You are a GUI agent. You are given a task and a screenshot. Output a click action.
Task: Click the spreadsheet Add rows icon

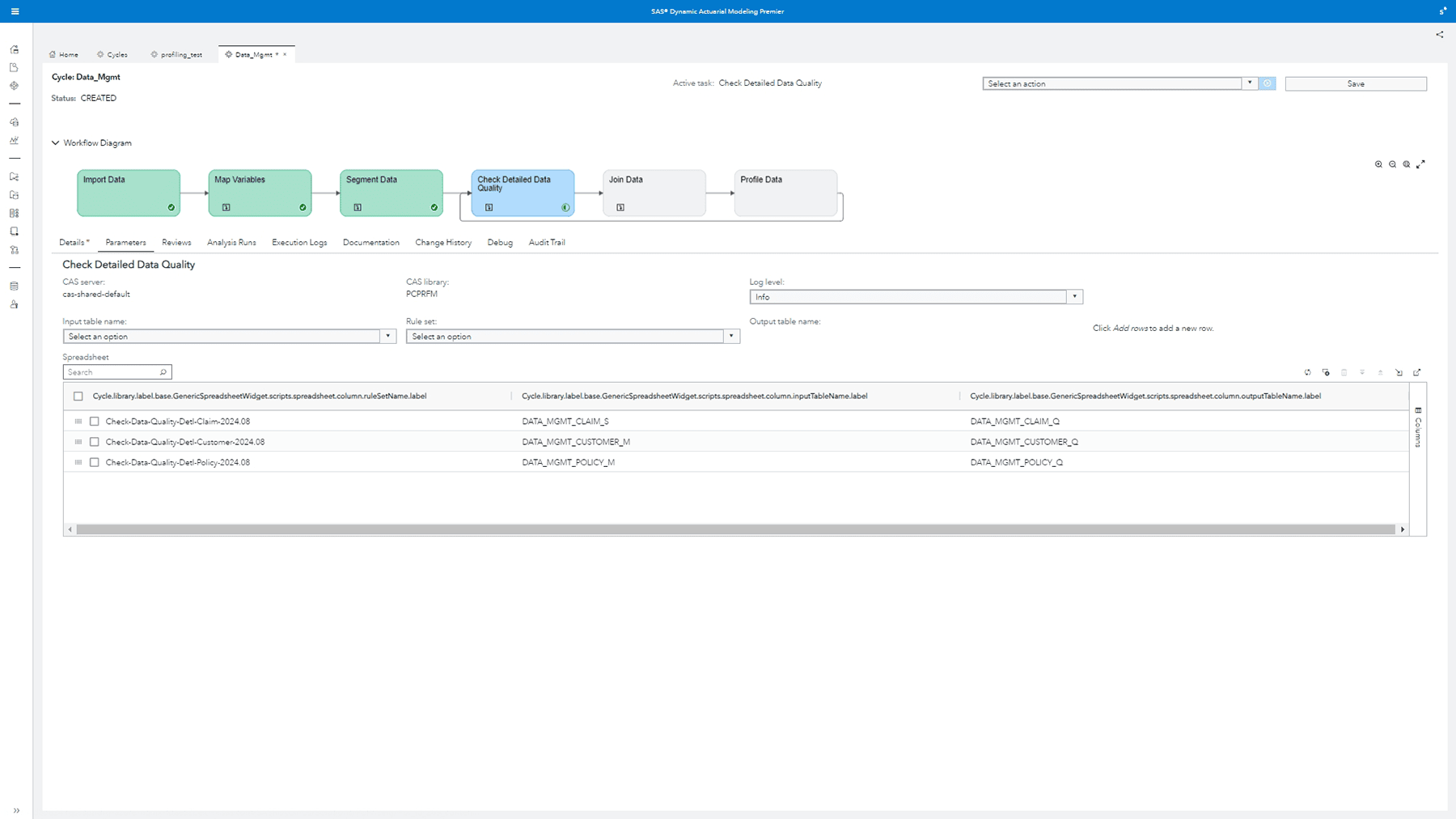pos(1326,372)
